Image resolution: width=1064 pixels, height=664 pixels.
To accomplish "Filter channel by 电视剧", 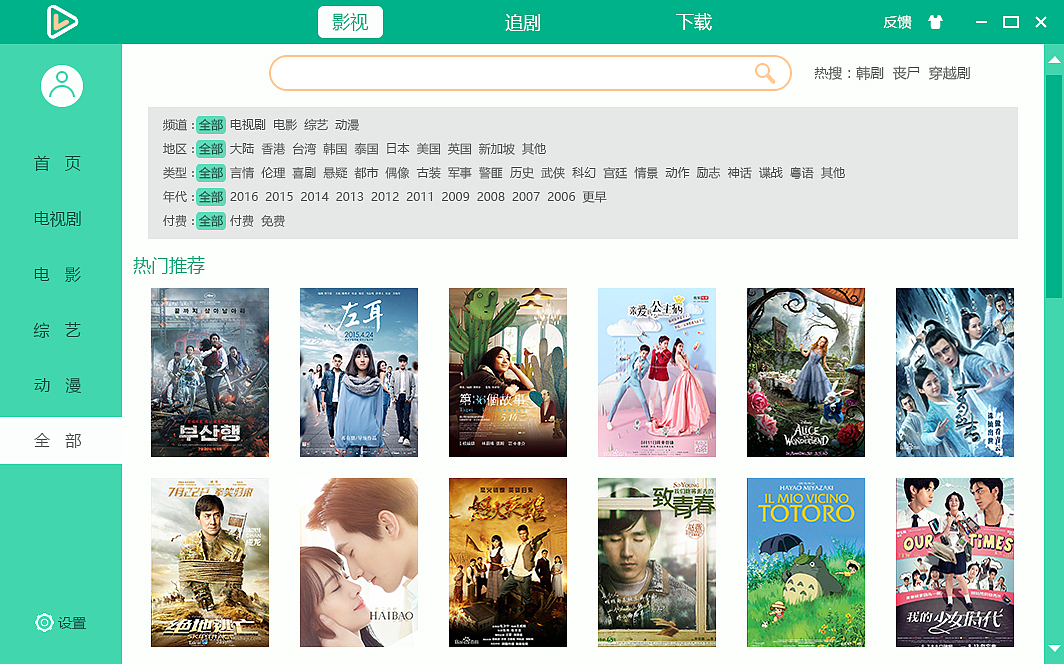I will (x=248, y=125).
